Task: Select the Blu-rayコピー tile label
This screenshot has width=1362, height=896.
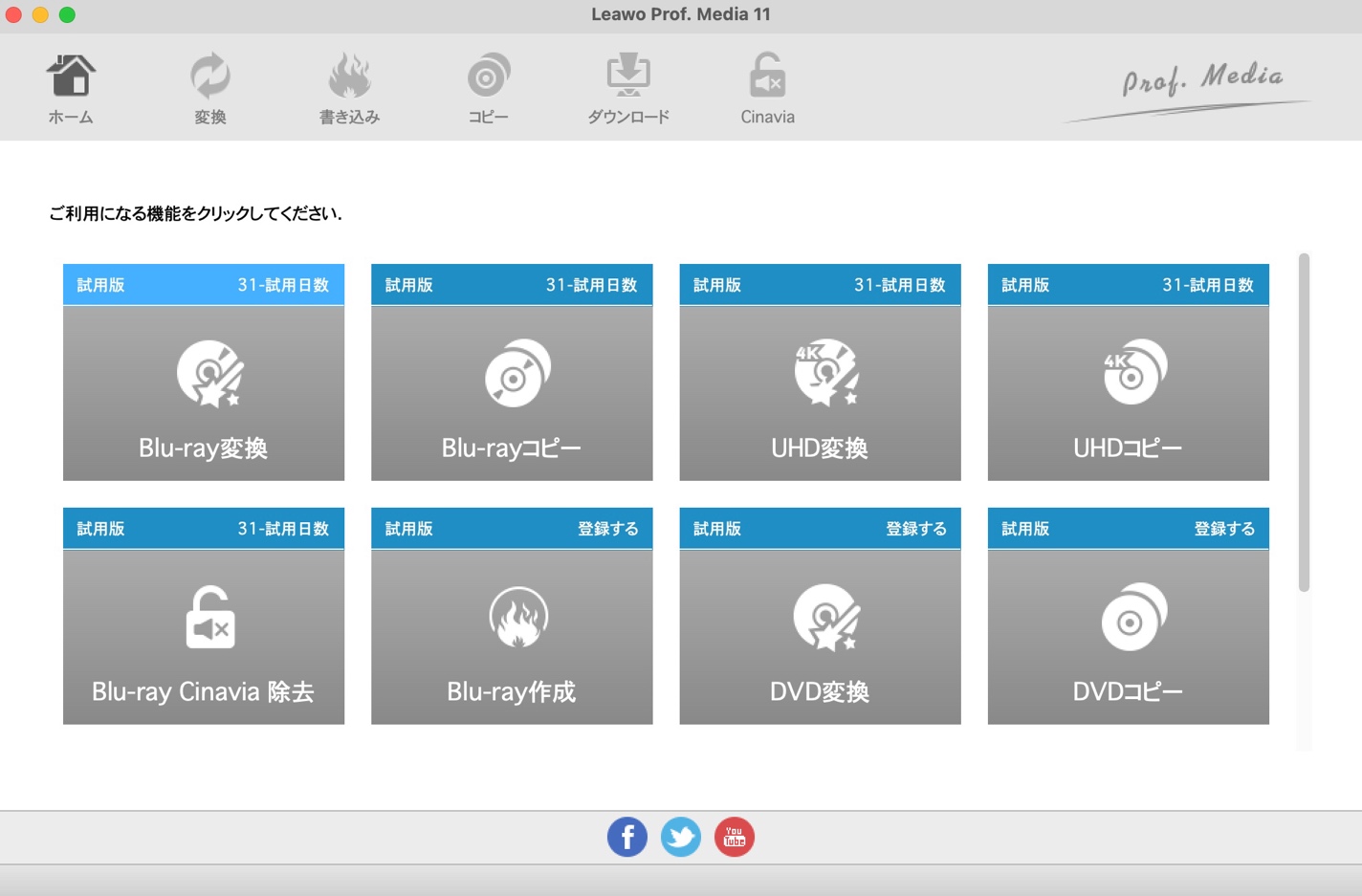Action: [511, 448]
